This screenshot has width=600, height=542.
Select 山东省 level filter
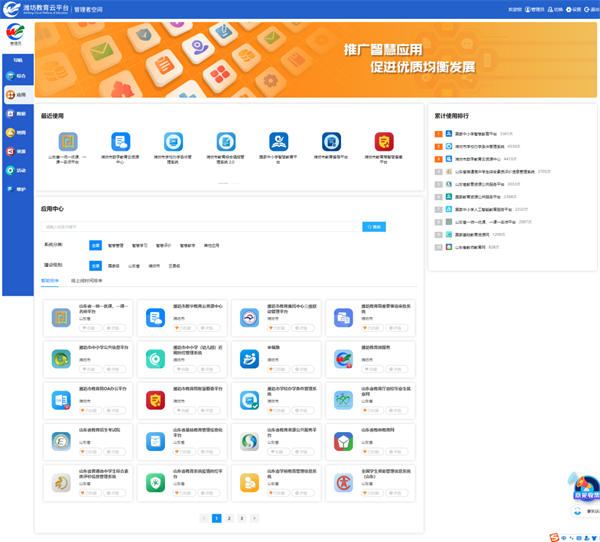(x=134, y=266)
